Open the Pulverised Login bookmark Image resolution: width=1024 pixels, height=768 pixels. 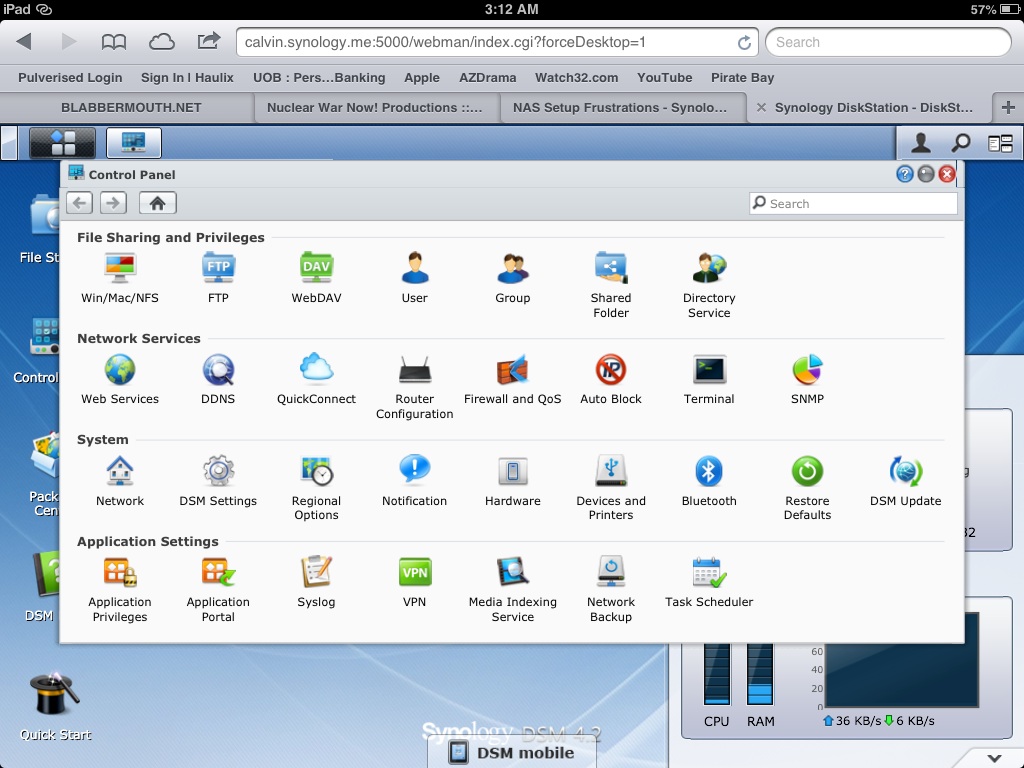70,78
